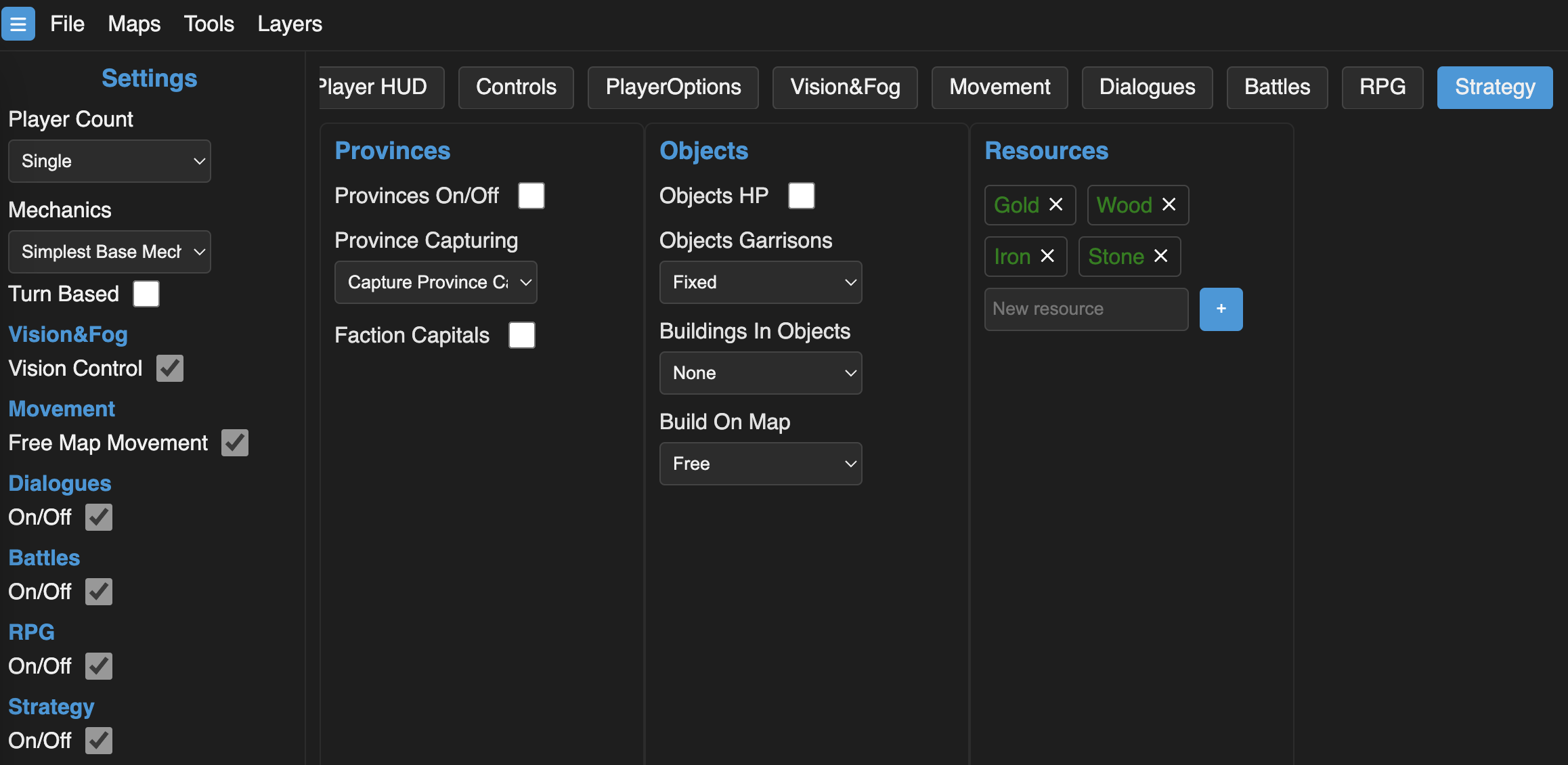Open the Tools menu
Image resolution: width=1568 pixels, height=765 pixels.
pos(209,24)
